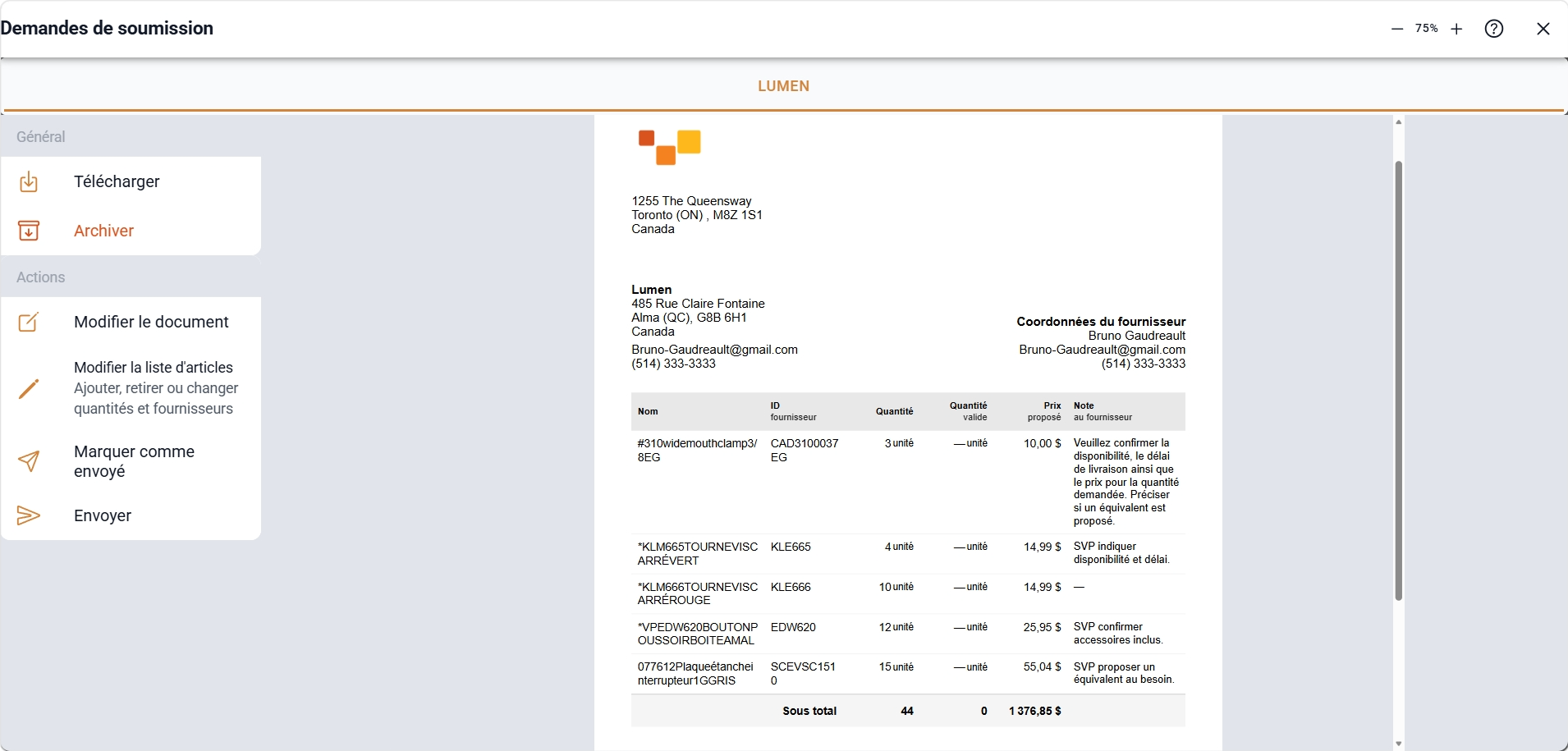Image resolution: width=1568 pixels, height=751 pixels.
Task: Click the *VPEDW620BOUTONPOUSSOIRBOITEAMAL item name
Action: (697, 634)
